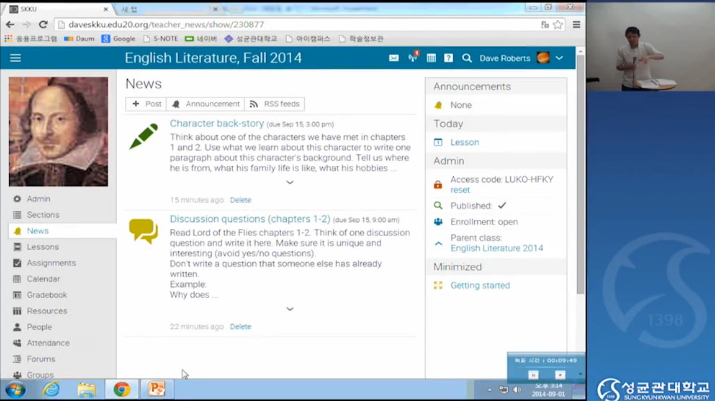Open the calendar grid icon in header
The height and width of the screenshot is (401, 715).
tap(431, 58)
